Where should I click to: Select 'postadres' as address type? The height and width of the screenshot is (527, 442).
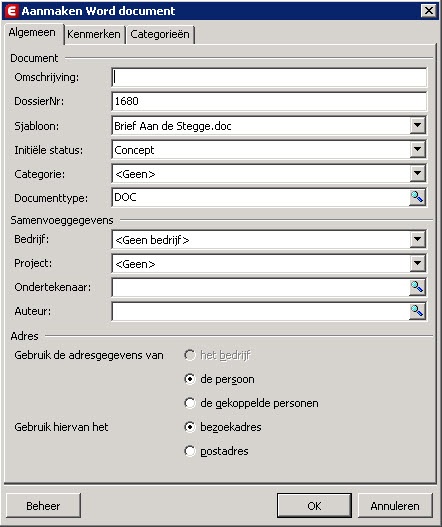[190, 451]
